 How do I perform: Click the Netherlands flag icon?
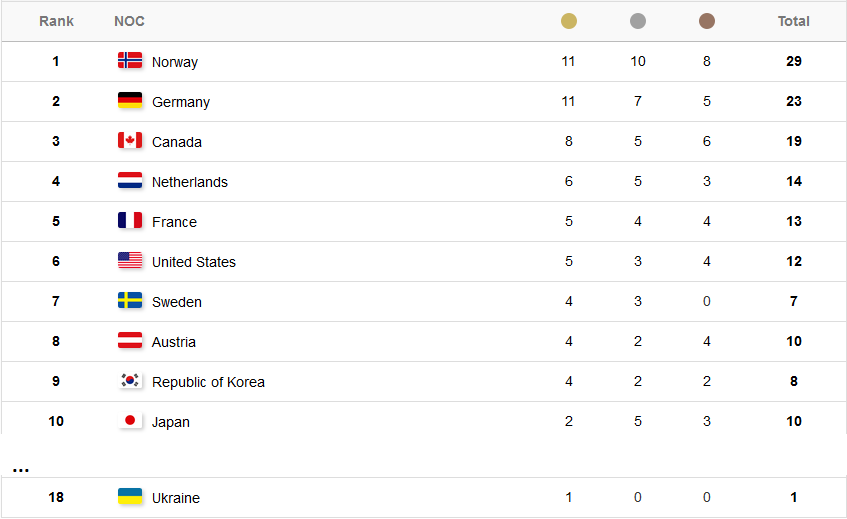tap(130, 181)
